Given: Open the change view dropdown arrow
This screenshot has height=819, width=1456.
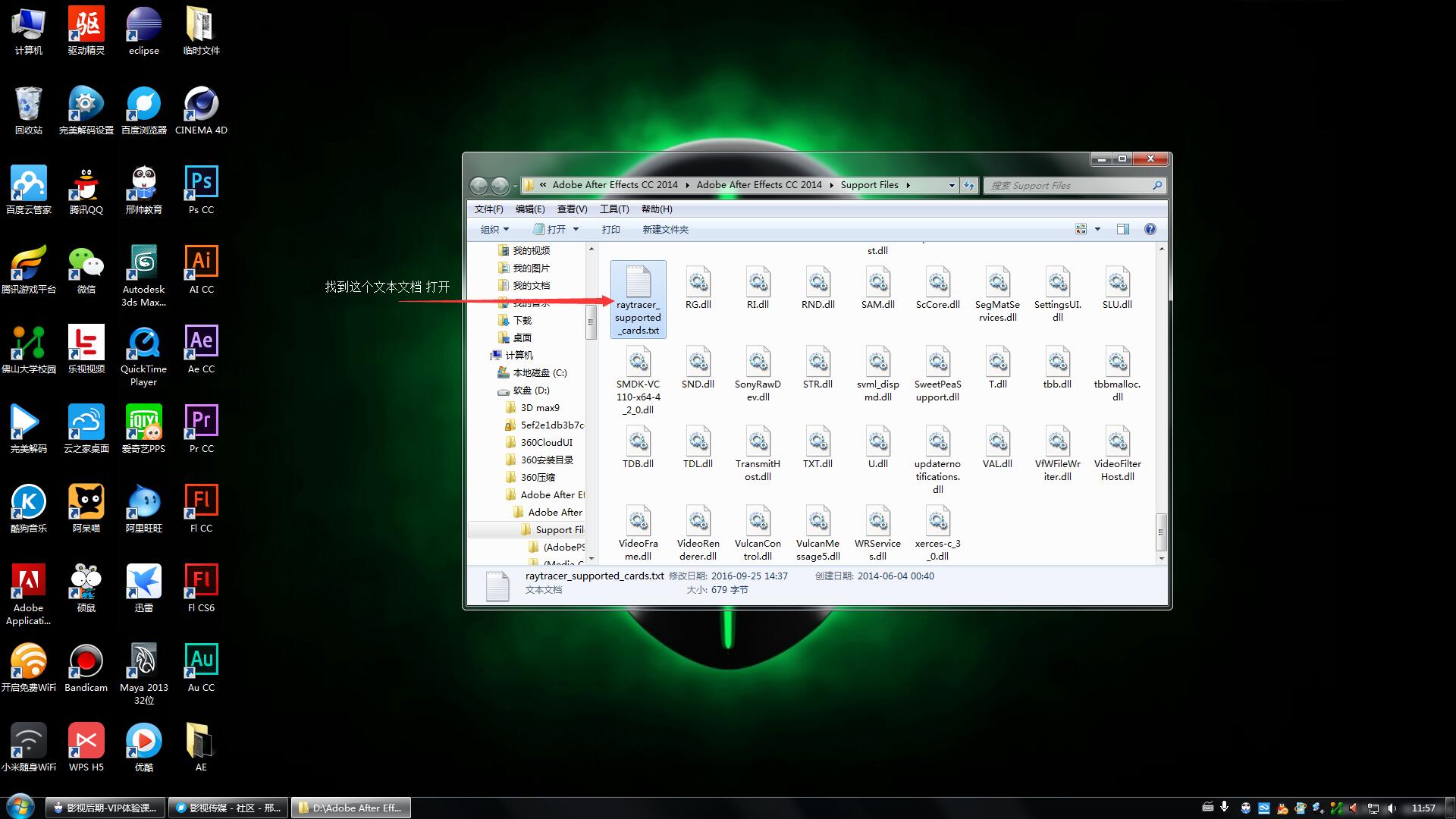Looking at the screenshot, I should point(1097,229).
